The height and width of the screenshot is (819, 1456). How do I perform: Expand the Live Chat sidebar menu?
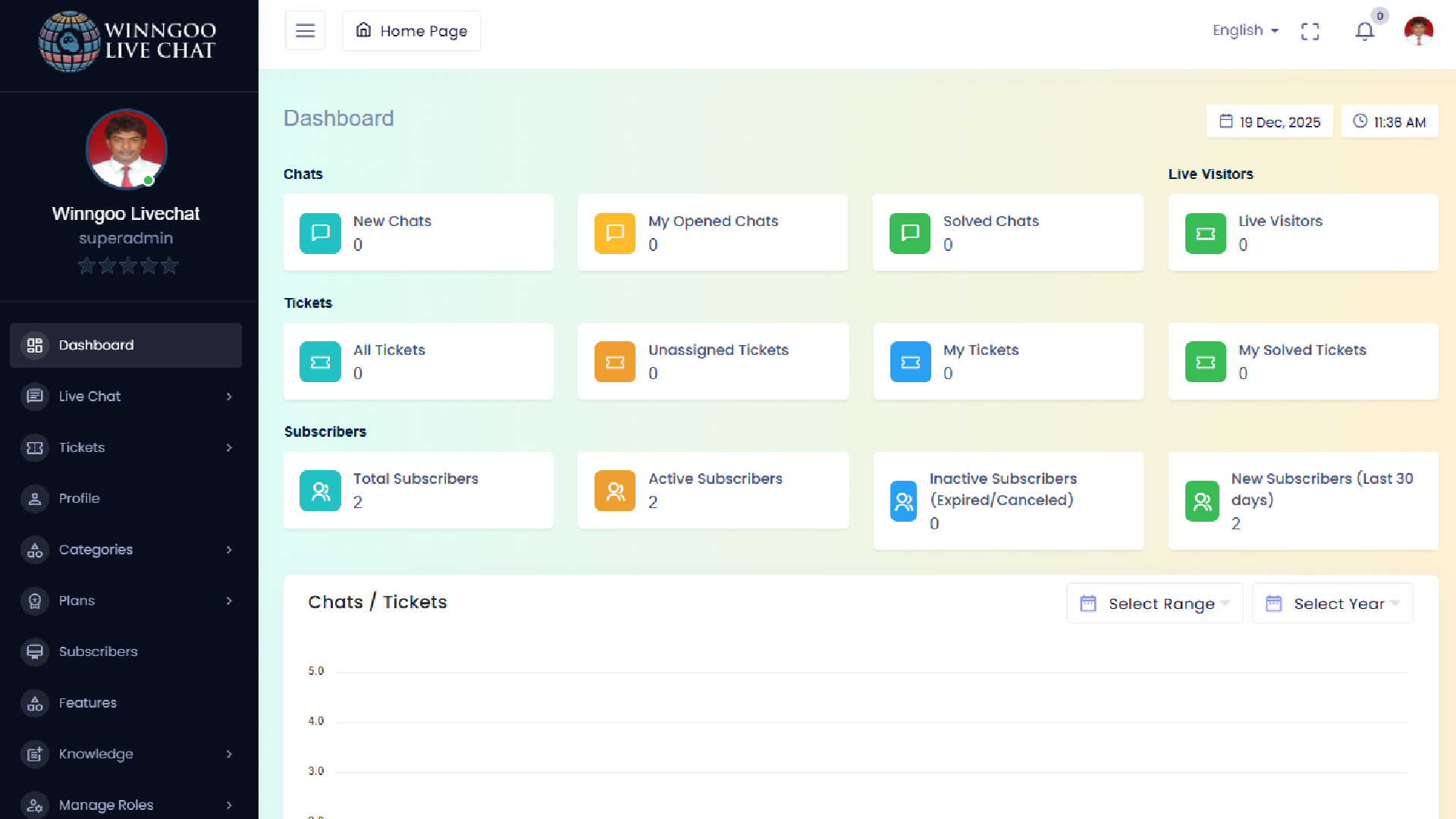126,397
